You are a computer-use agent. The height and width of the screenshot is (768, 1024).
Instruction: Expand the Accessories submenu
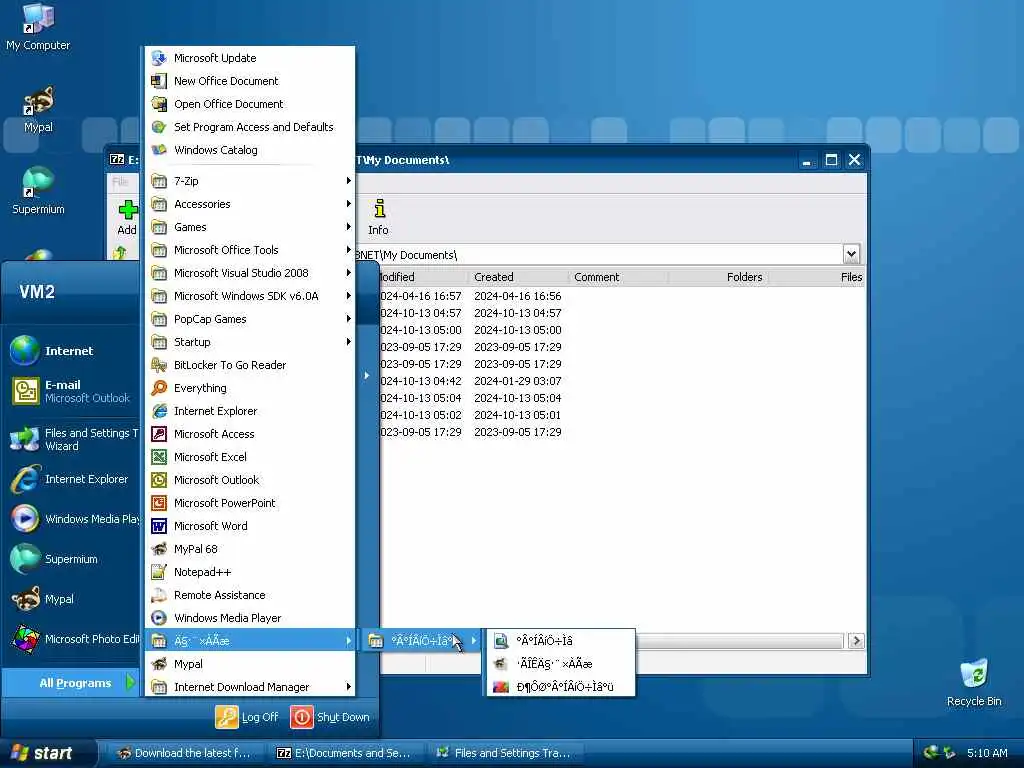[249, 204]
